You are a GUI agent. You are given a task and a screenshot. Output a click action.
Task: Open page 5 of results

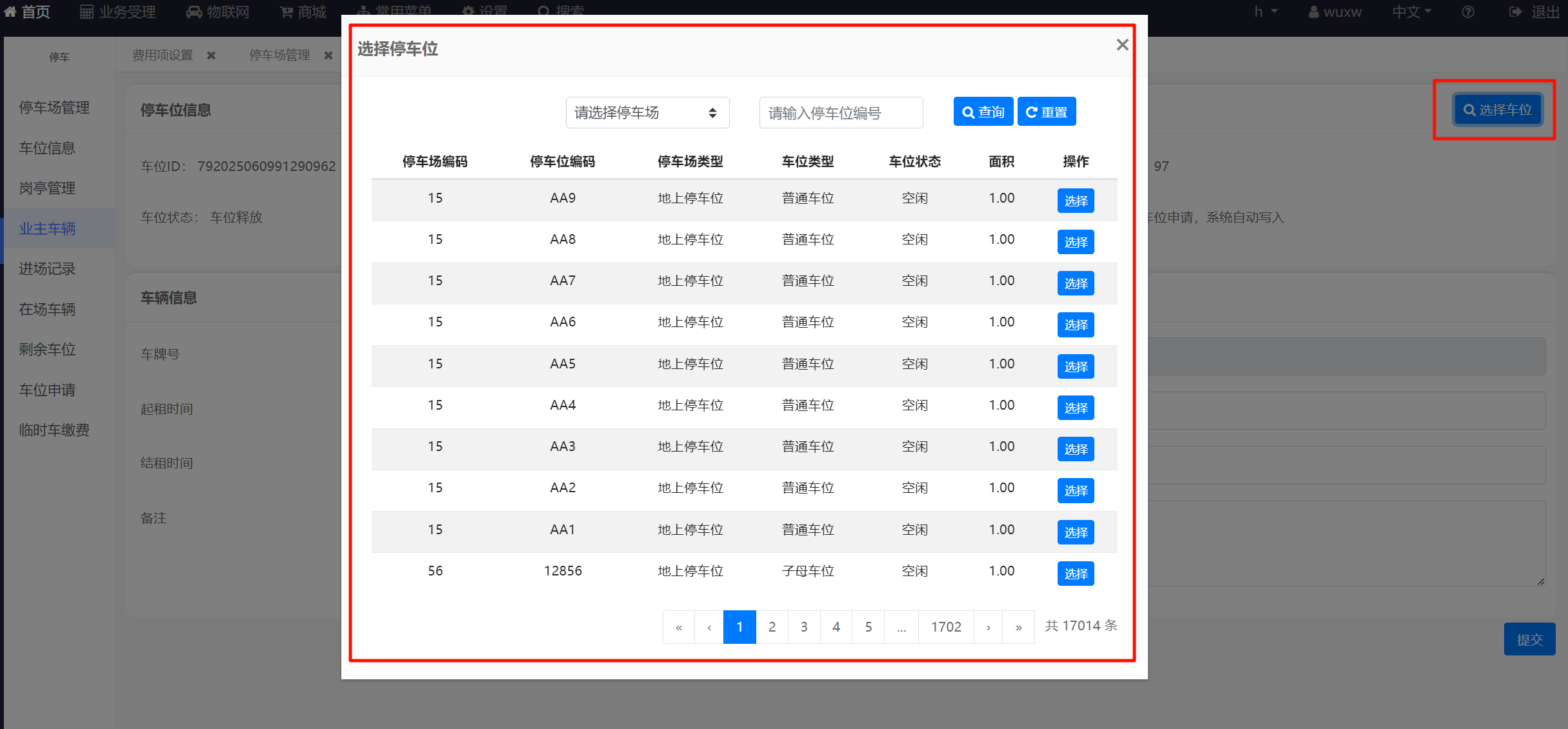tap(869, 627)
